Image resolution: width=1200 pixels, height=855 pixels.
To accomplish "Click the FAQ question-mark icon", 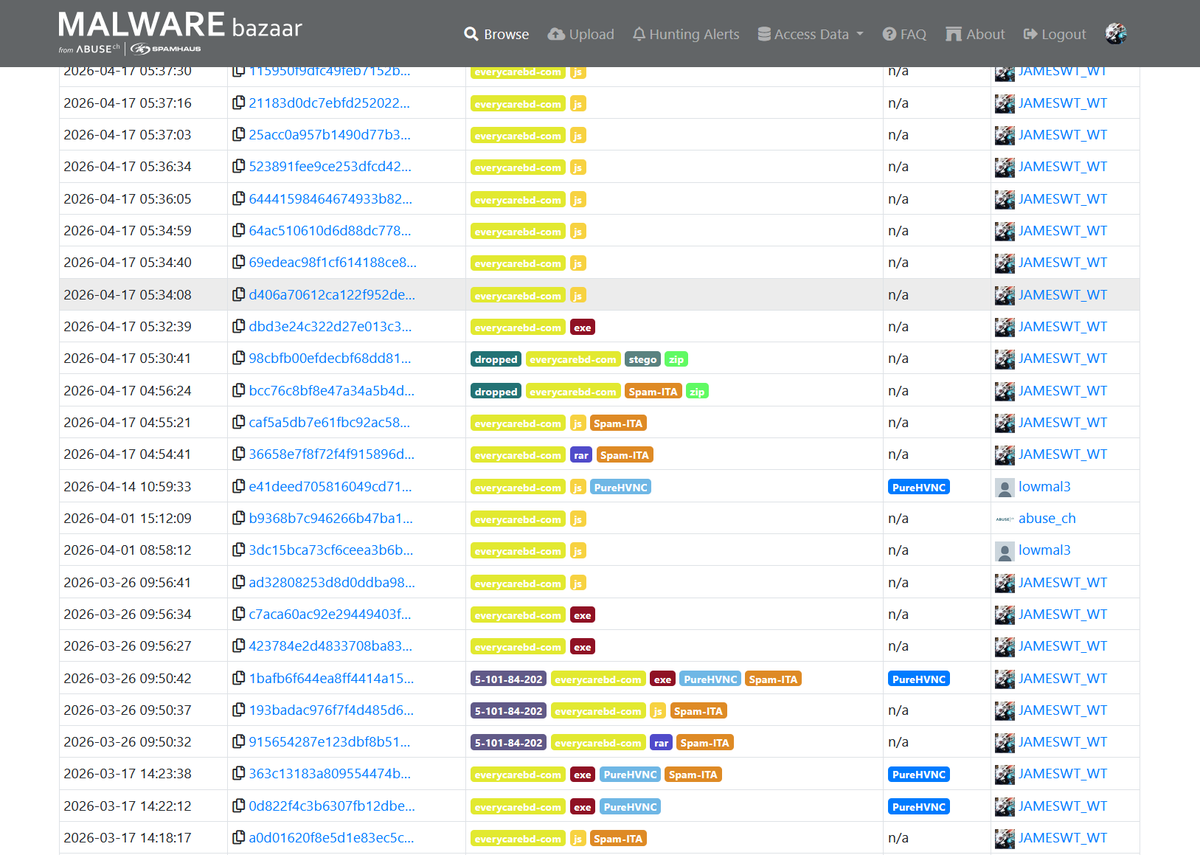I will click(888, 33).
